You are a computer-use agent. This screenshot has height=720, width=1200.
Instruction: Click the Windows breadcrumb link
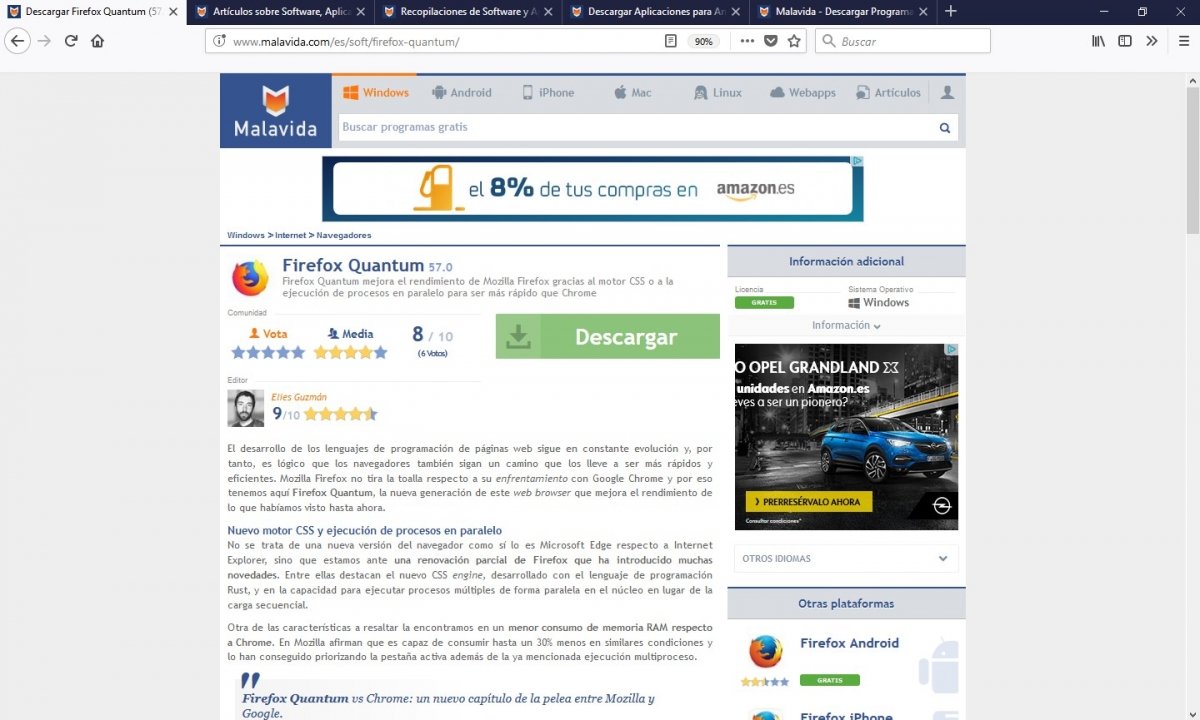pos(246,235)
